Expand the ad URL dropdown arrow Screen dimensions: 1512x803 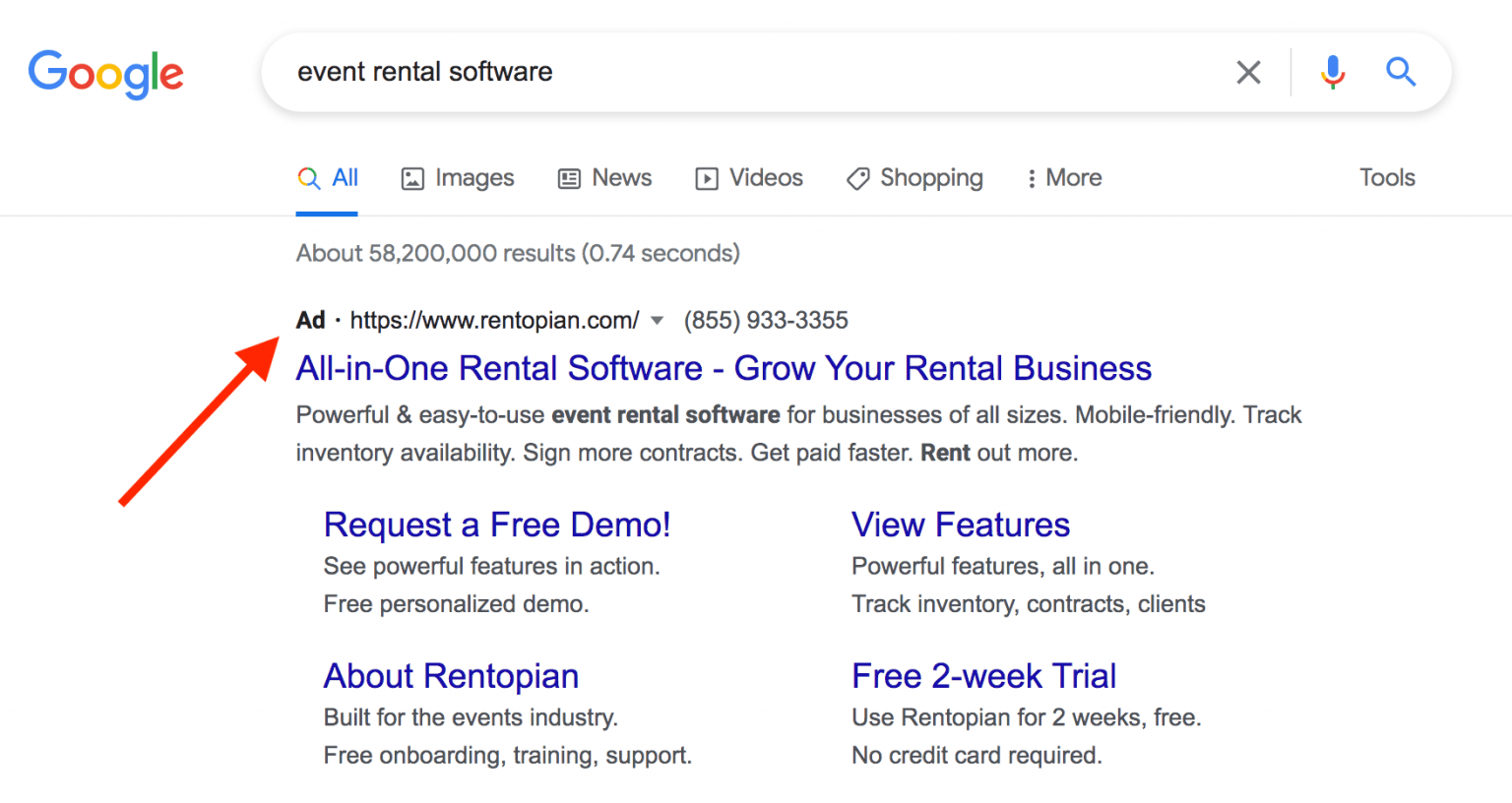coord(658,321)
